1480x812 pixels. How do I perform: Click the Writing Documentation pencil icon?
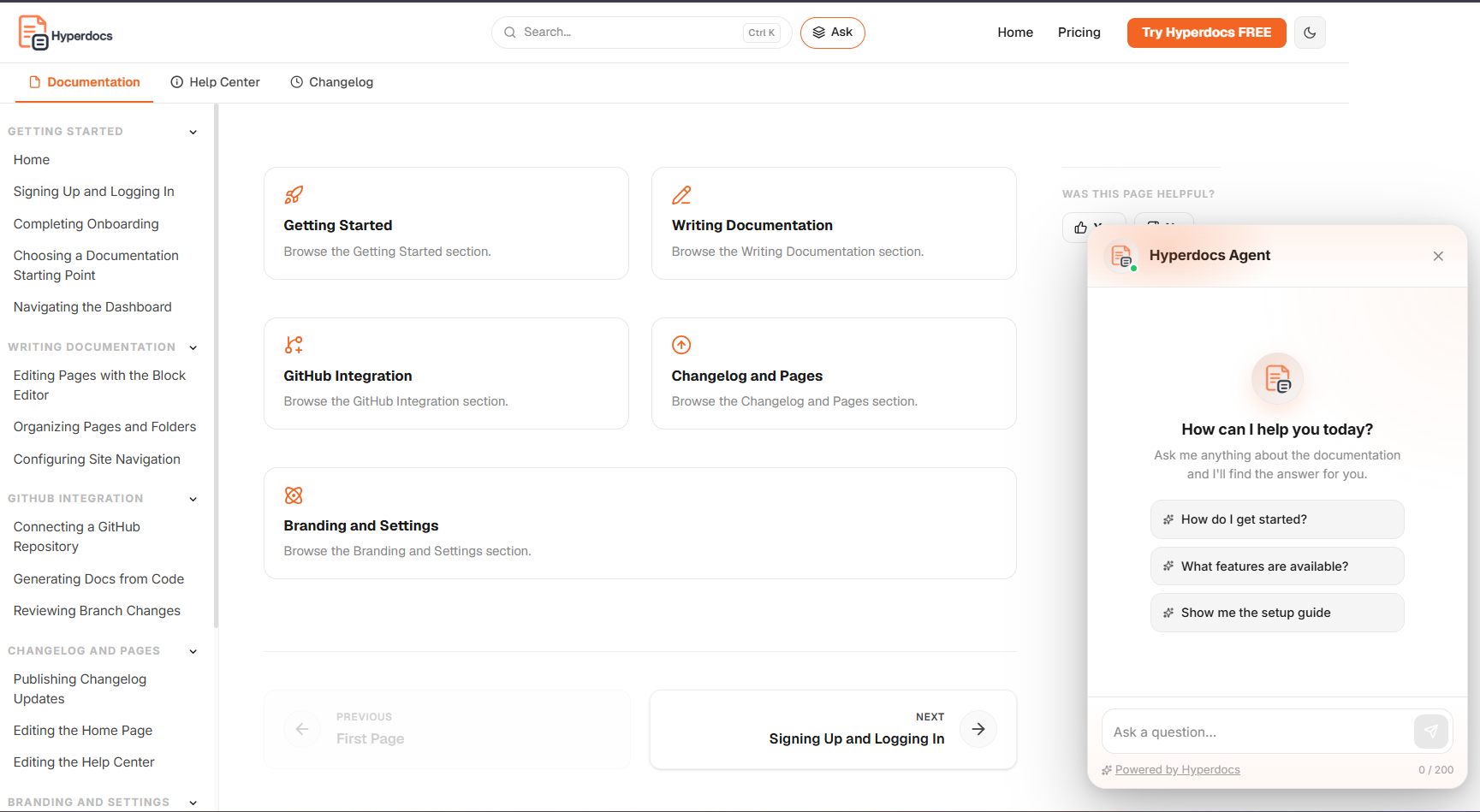click(681, 195)
